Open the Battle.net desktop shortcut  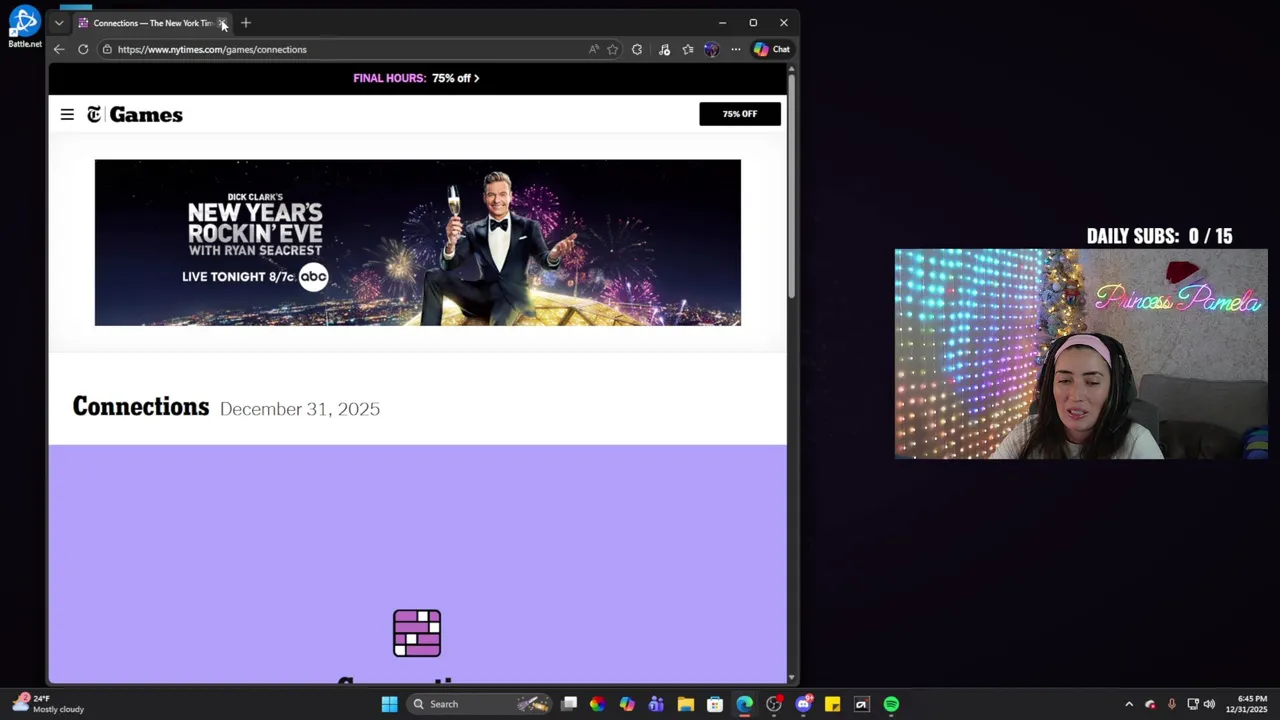[x=24, y=27]
